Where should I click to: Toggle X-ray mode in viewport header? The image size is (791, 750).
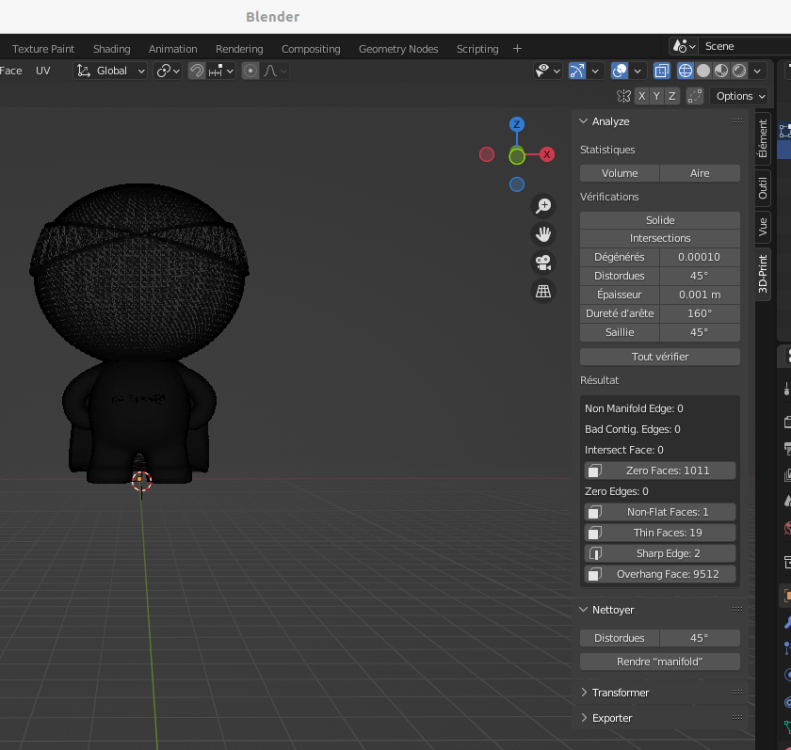tap(661, 71)
